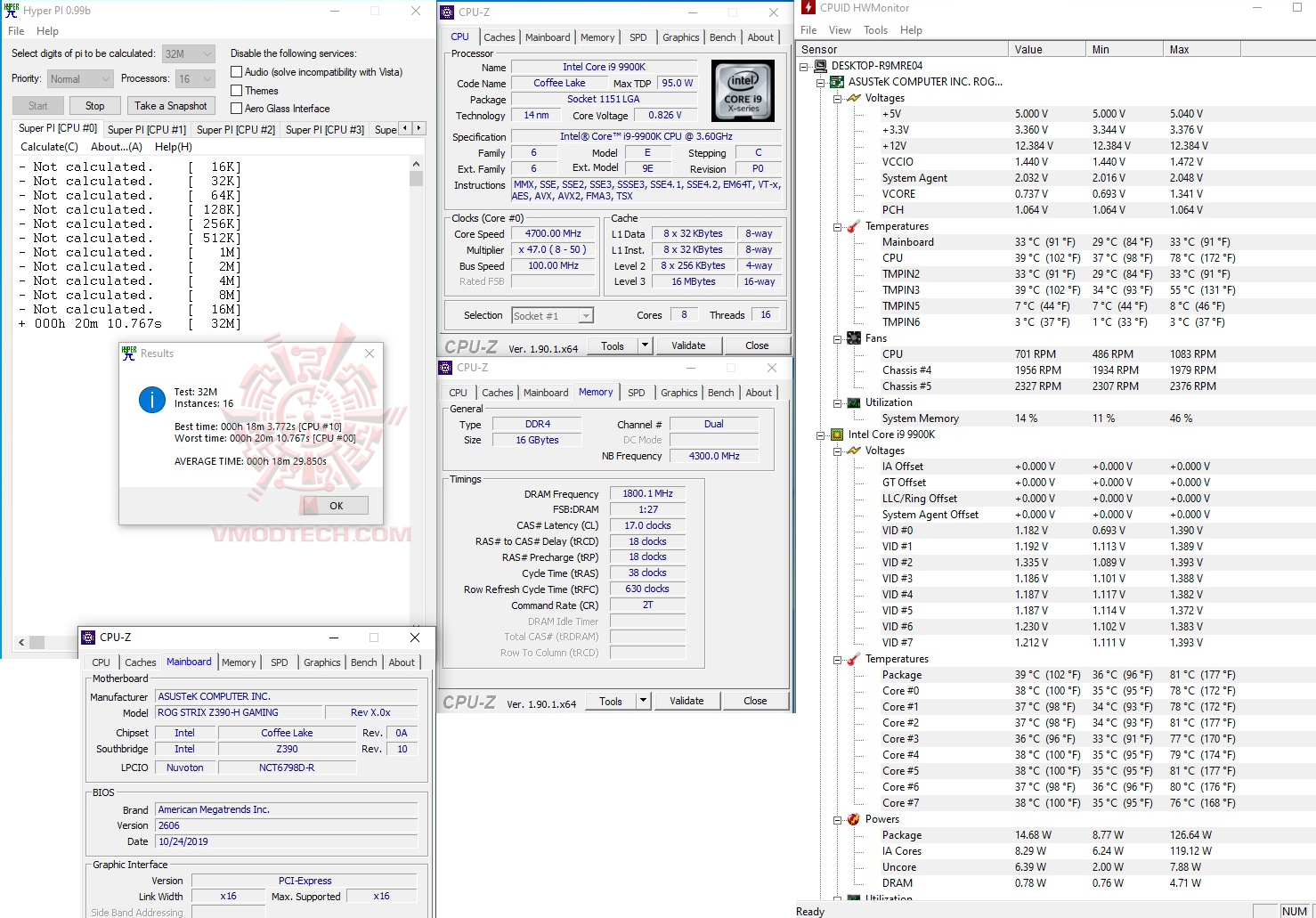Open the About...(A) menu

[117, 147]
